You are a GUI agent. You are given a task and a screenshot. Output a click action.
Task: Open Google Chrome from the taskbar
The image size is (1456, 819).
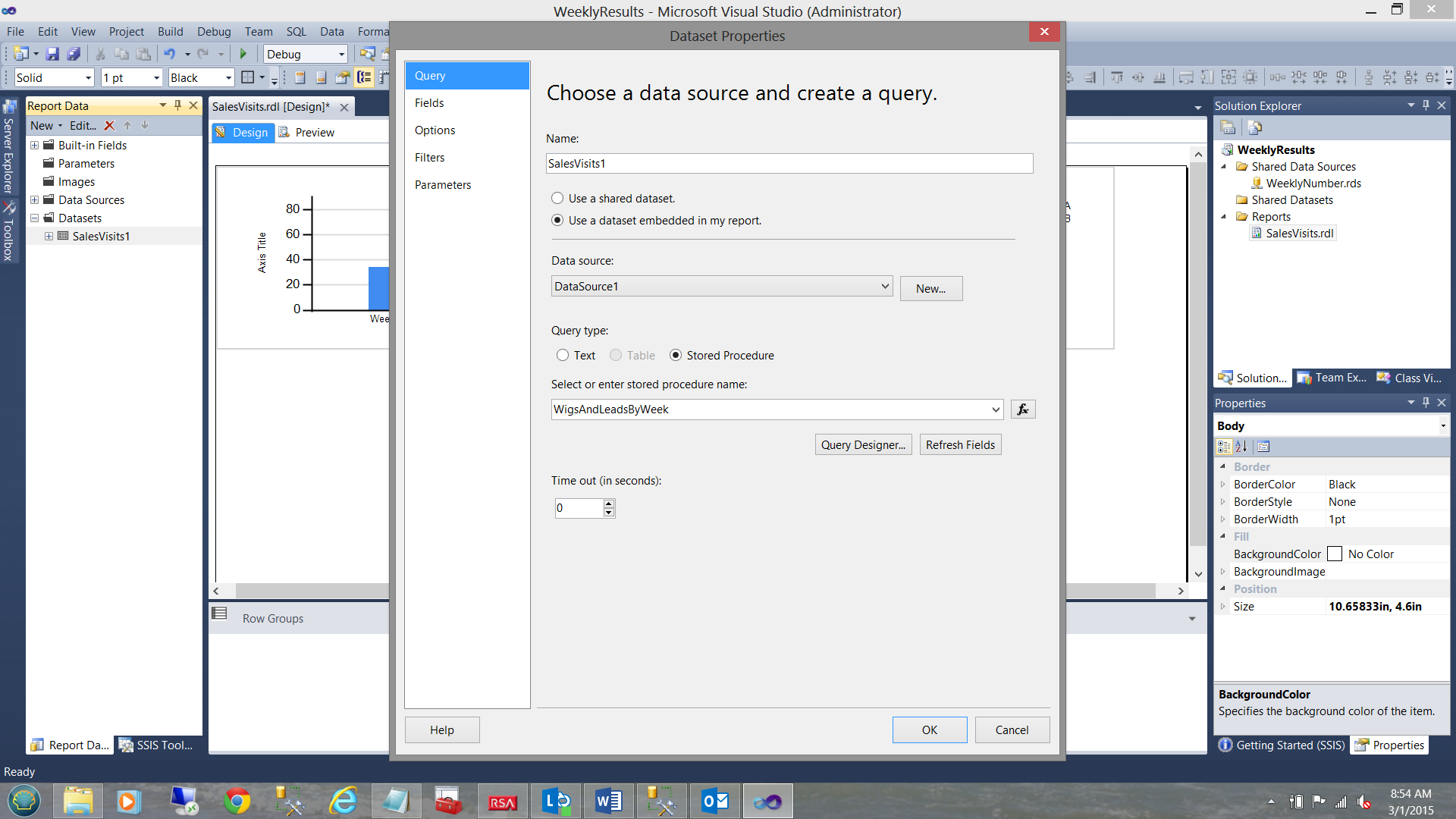(237, 802)
